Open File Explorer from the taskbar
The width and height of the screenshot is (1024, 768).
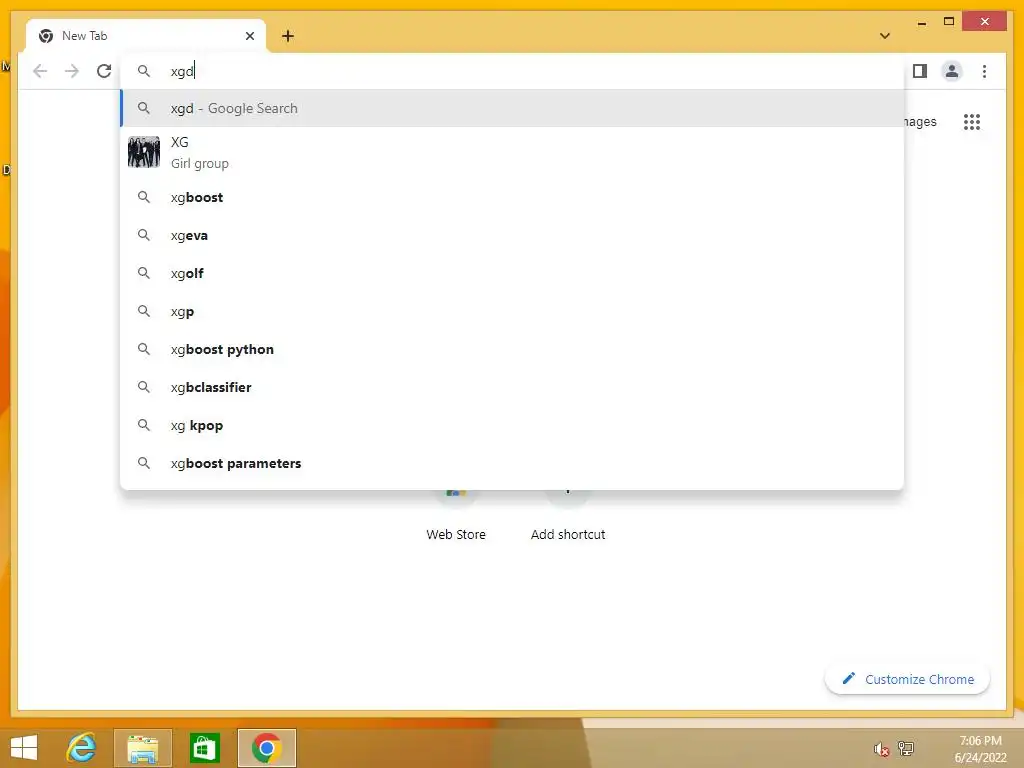click(143, 748)
